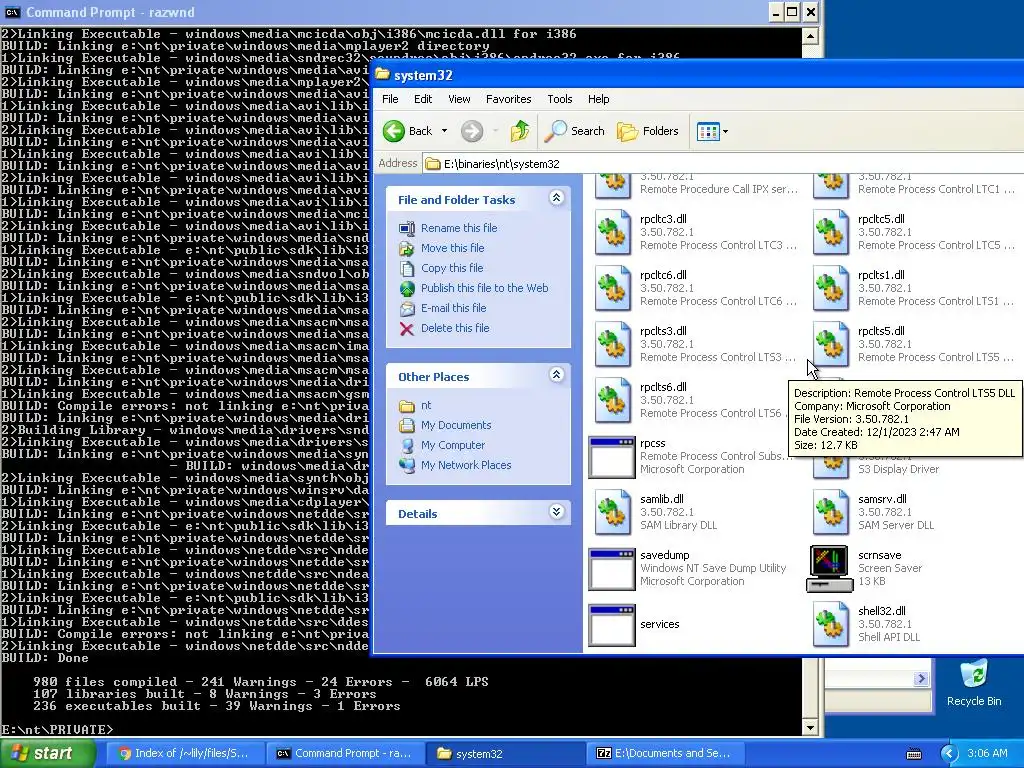Switch to 7-Zip E:\Documents taskbar button
The height and width of the screenshot is (768, 1024).
[665, 754]
